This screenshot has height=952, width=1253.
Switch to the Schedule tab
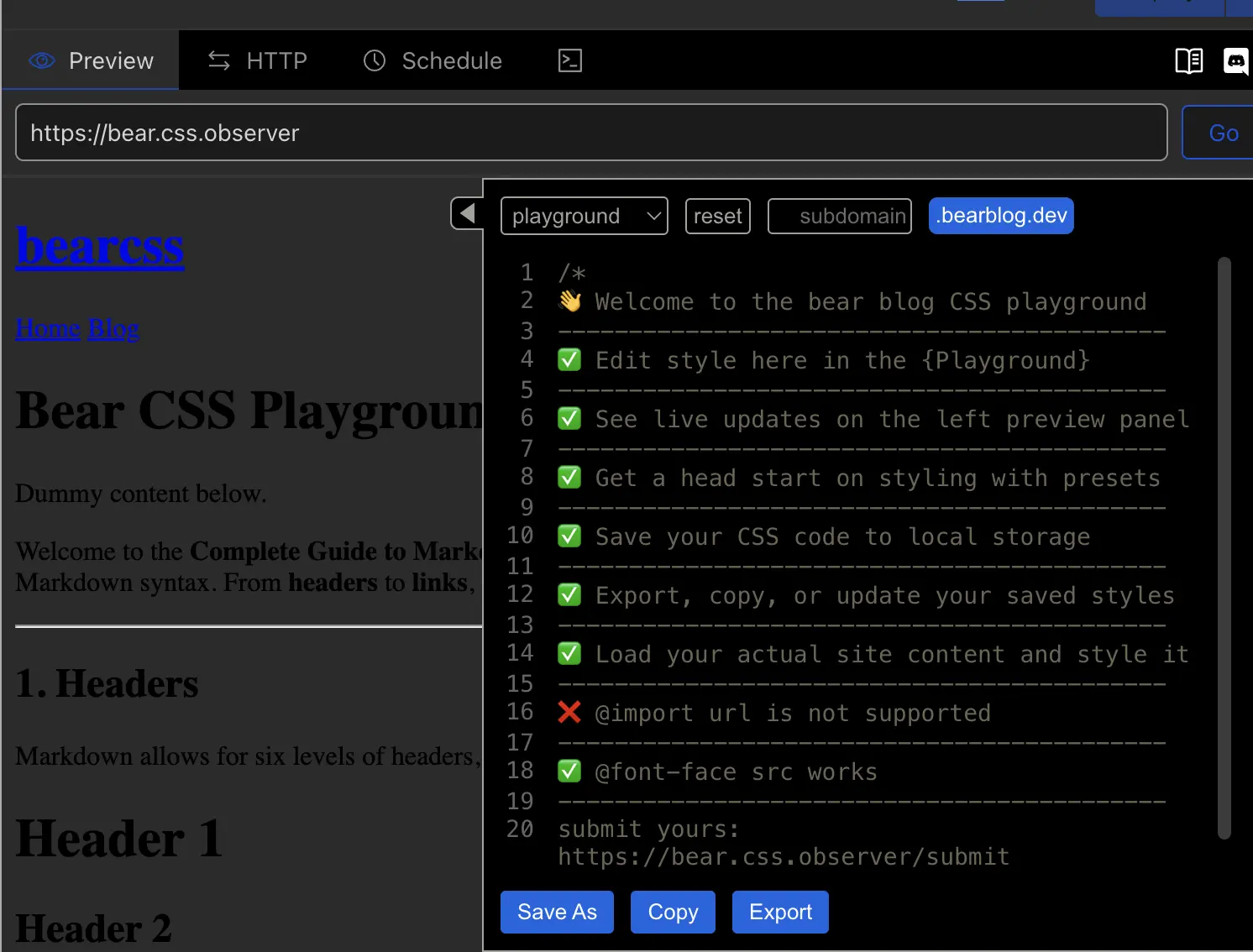(433, 60)
